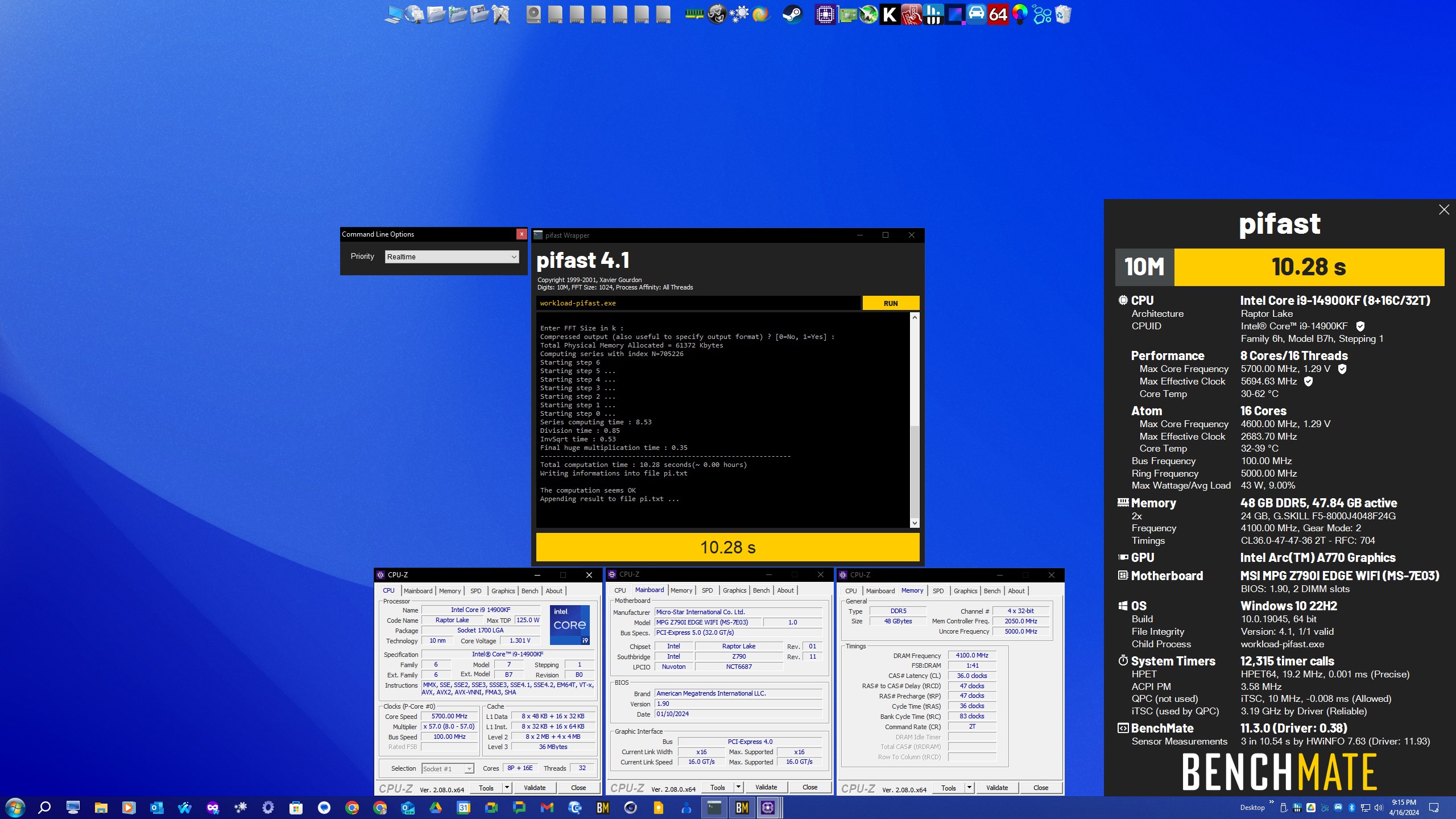The image size is (1456, 819).
Task: Click the Windows Start button
Action: 15,808
